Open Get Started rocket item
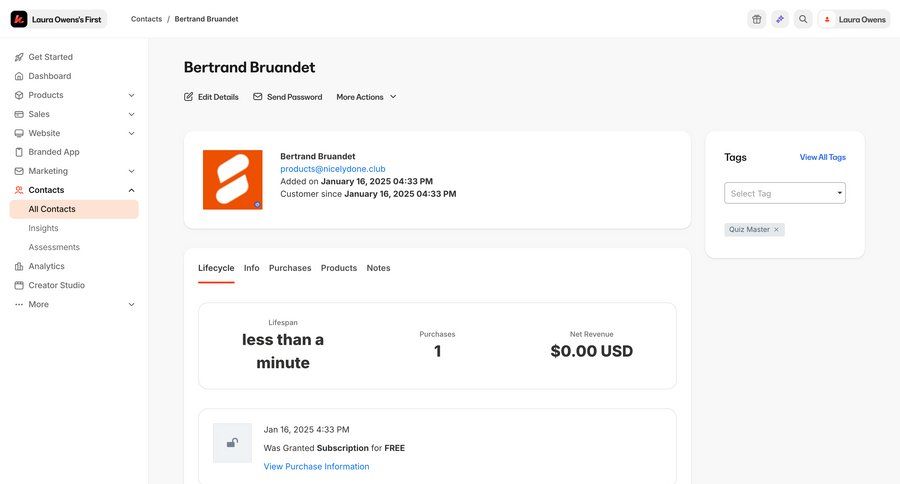 [x=50, y=57]
